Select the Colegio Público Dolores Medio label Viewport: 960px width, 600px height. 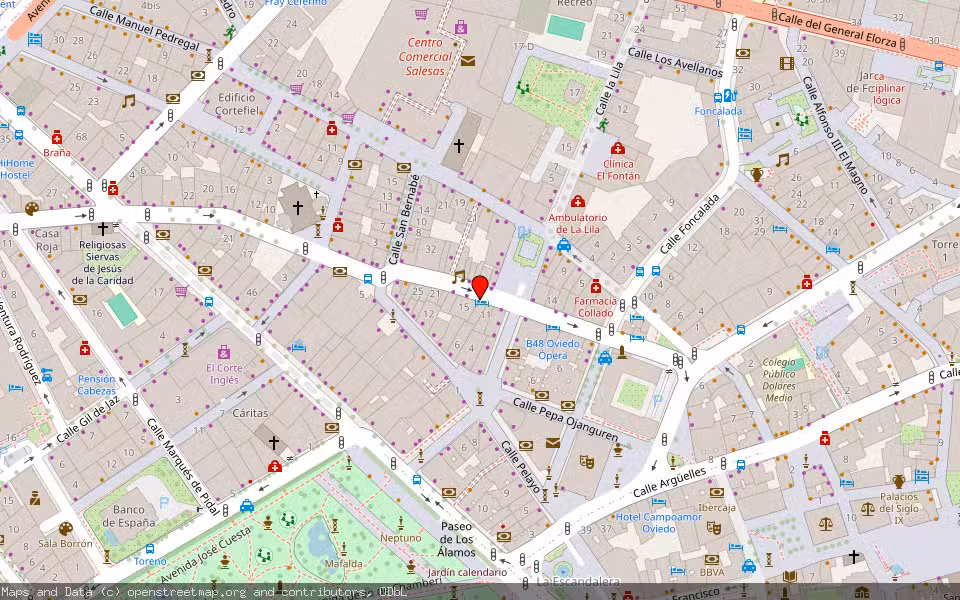pyautogui.click(x=779, y=380)
